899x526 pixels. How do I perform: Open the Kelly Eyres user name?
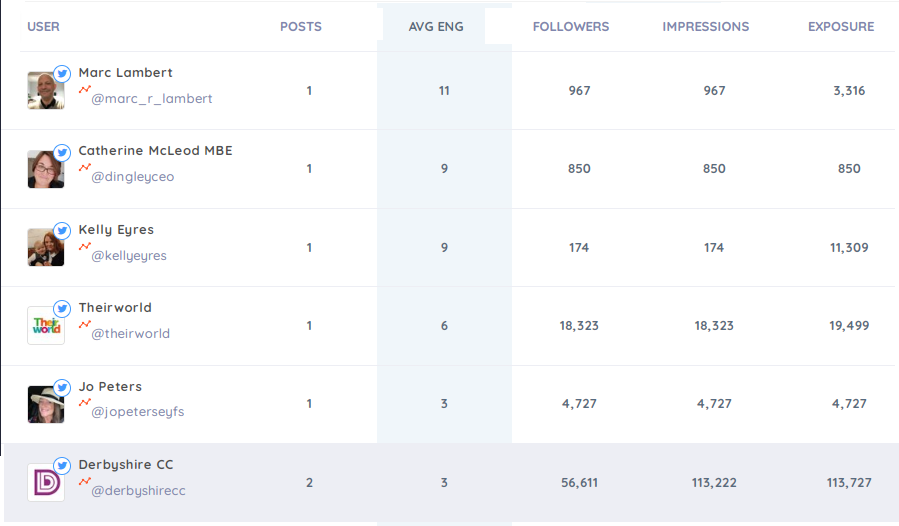click(116, 229)
